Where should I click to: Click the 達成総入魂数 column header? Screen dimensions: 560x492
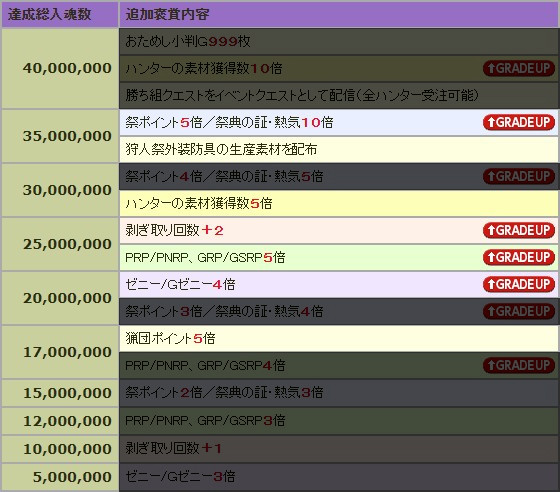pyautogui.click(x=60, y=14)
